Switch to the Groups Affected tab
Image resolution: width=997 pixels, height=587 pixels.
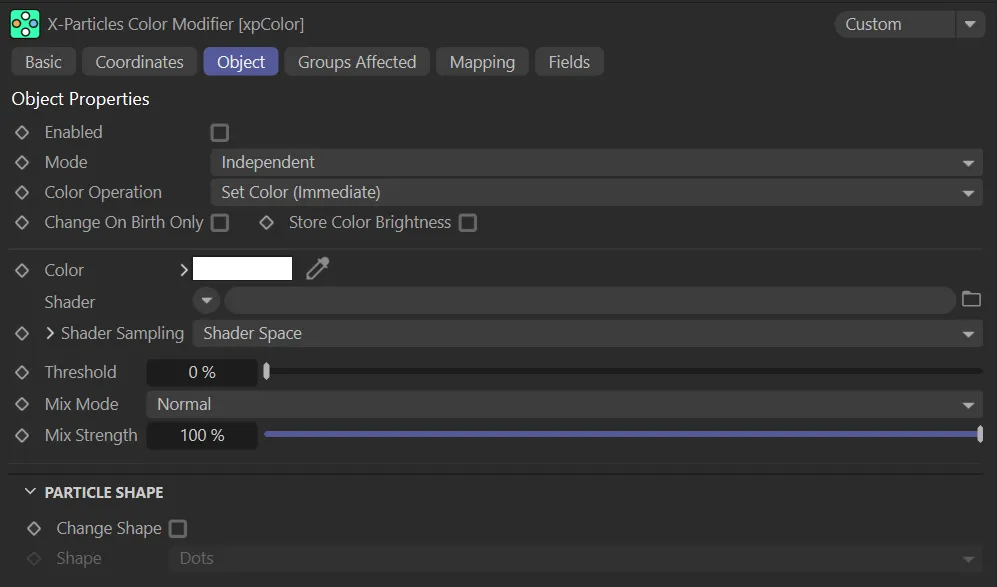(357, 62)
